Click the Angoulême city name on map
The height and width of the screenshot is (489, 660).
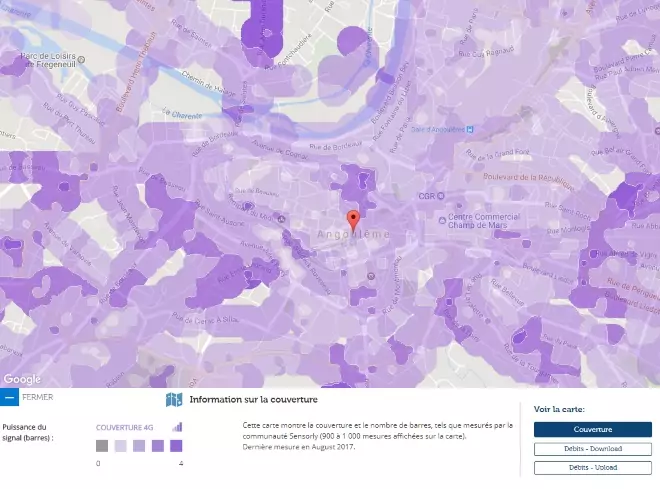(351, 235)
